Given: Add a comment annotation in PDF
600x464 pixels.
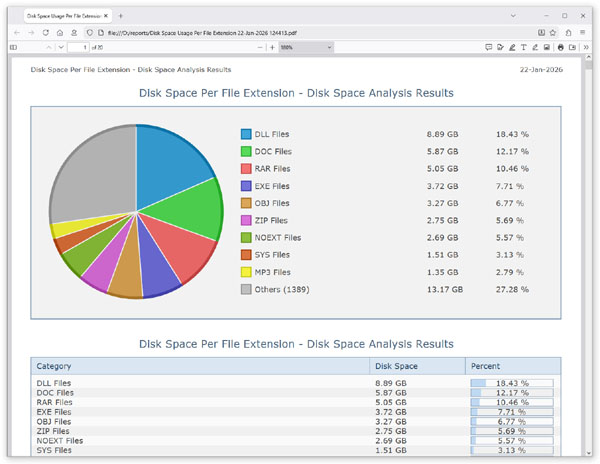Looking at the screenshot, I should click(488, 47).
